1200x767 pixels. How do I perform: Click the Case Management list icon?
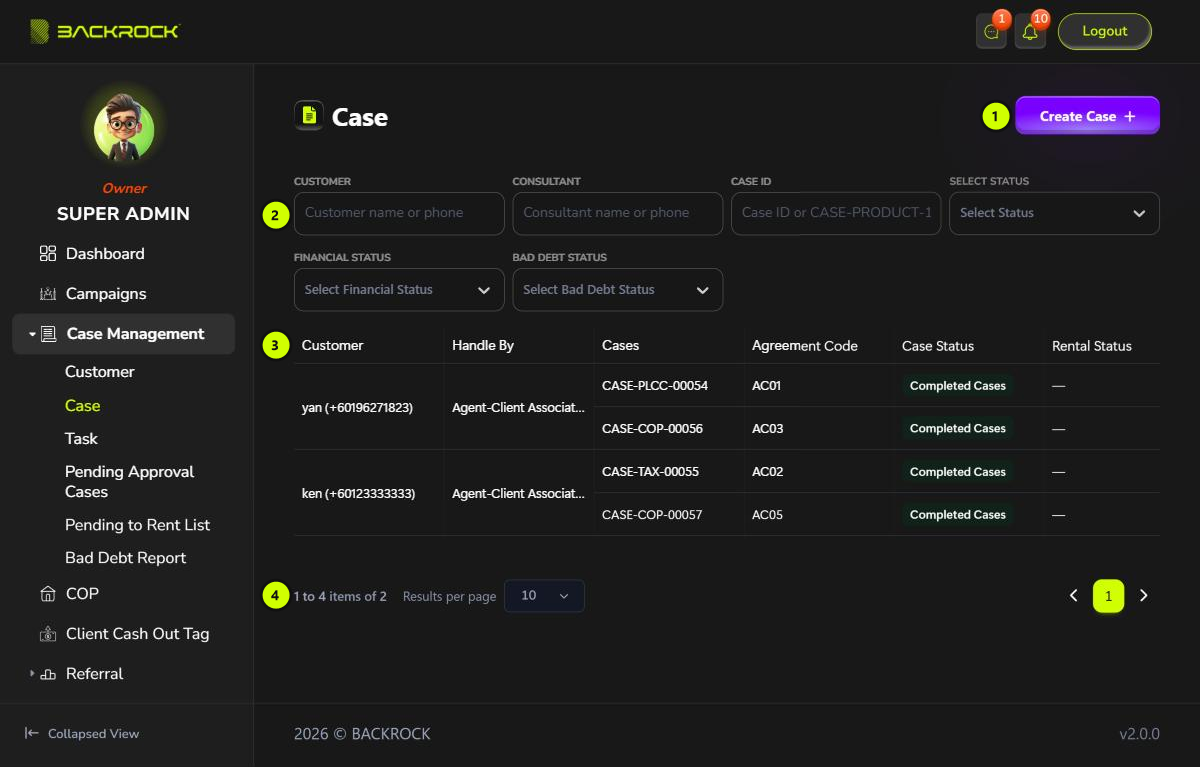[x=49, y=334]
